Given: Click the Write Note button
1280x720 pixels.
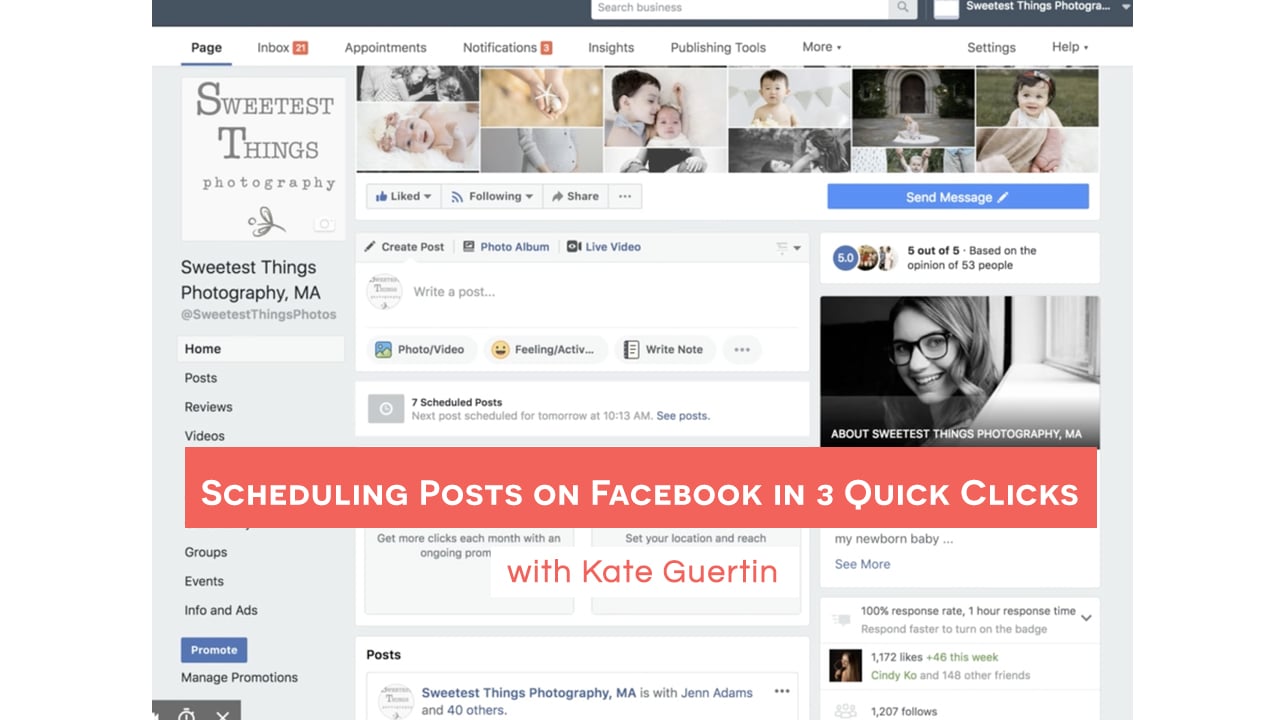Looking at the screenshot, I should (x=664, y=350).
